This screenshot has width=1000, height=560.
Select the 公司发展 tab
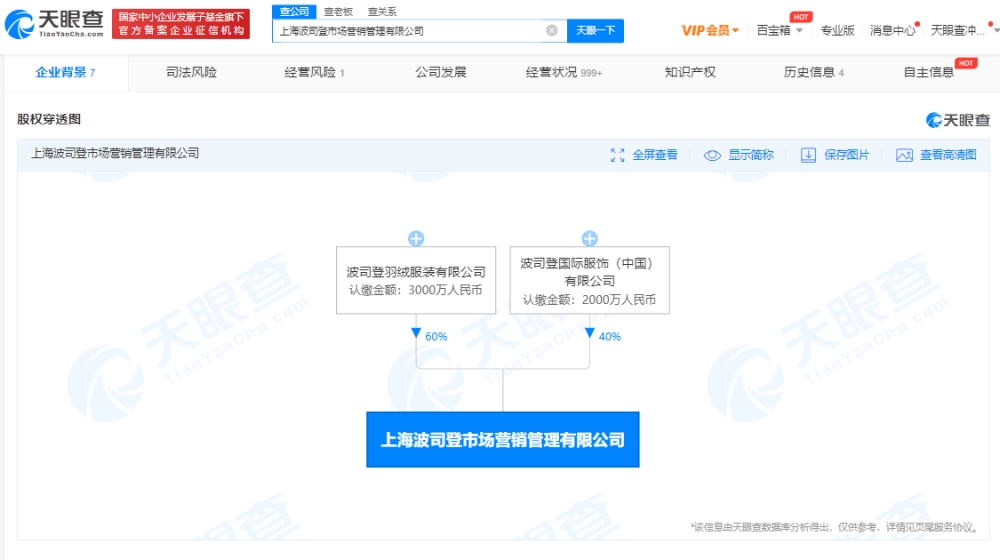pyautogui.click(x=441, y=72)
